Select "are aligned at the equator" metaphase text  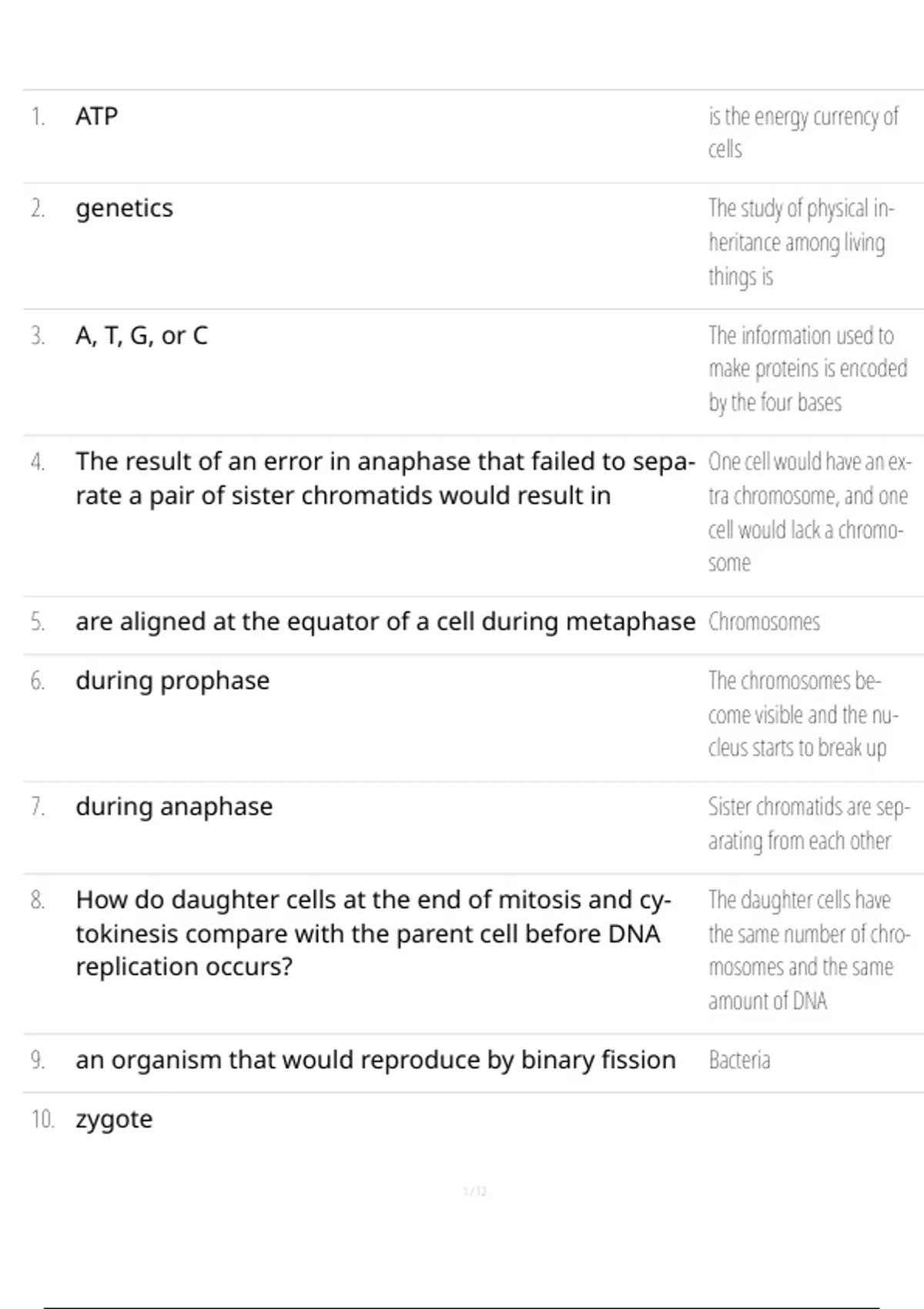point(385,621)
